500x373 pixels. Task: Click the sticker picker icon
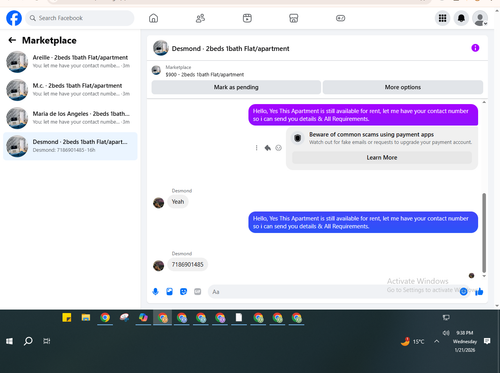point(183,292)
